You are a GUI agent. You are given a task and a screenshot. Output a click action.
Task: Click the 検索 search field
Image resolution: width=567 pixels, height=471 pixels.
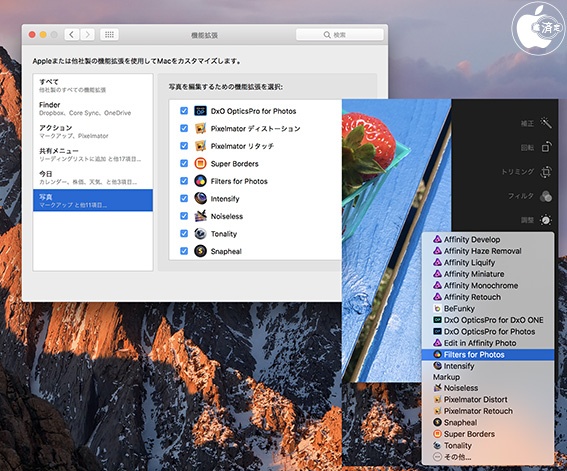[340, 35]
